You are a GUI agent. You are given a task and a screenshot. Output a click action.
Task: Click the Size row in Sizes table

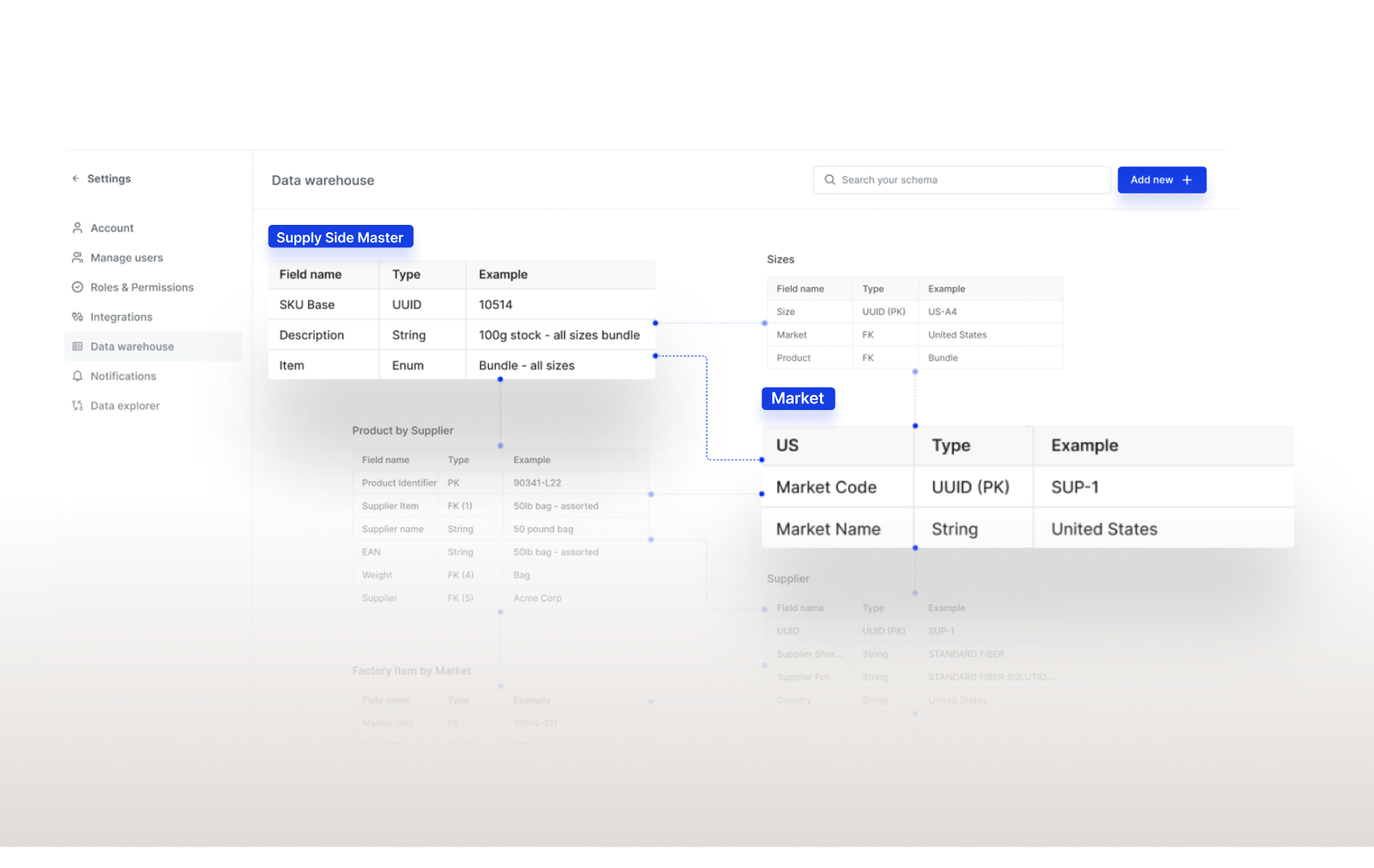click(x=914, y=312)
